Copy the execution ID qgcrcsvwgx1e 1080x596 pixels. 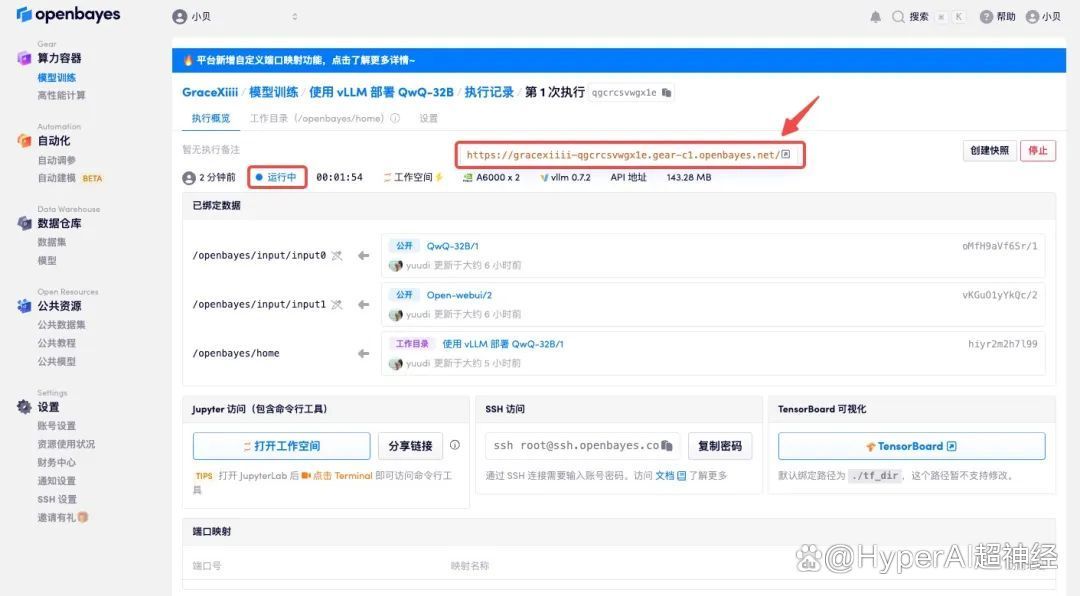pyautogui.click(x=667, y=93)
